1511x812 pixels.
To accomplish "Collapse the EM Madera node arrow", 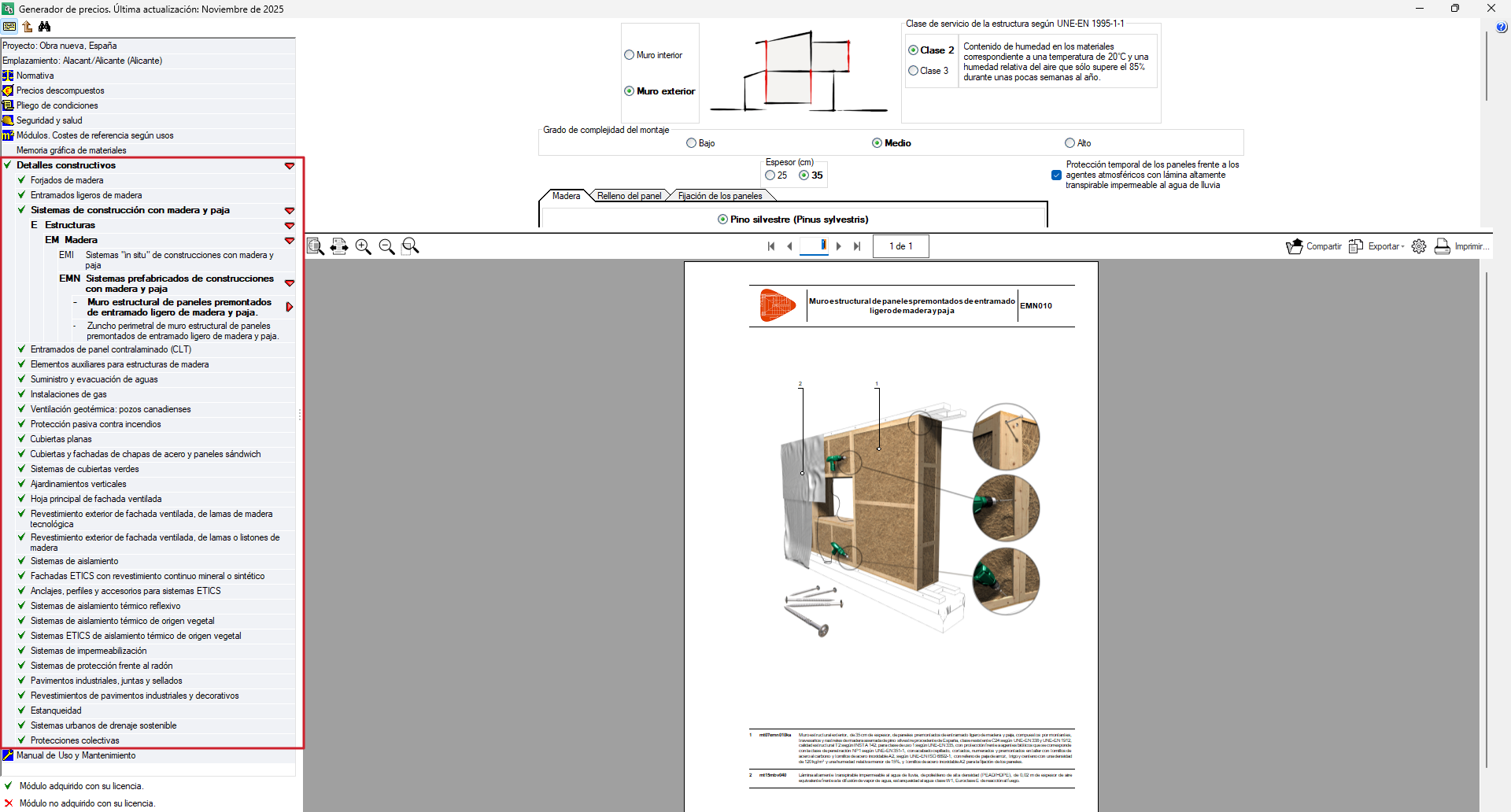I will (x=290, y=241).
